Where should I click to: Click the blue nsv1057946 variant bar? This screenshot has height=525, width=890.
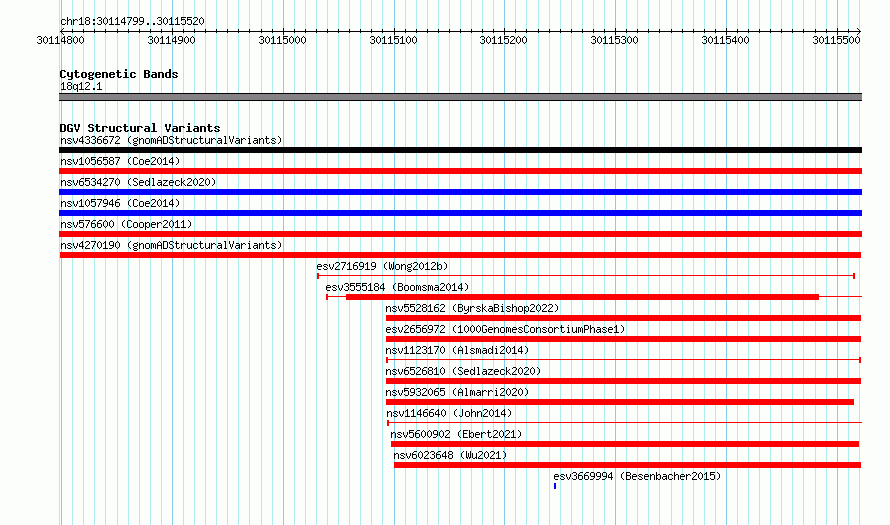coord(460,213)
